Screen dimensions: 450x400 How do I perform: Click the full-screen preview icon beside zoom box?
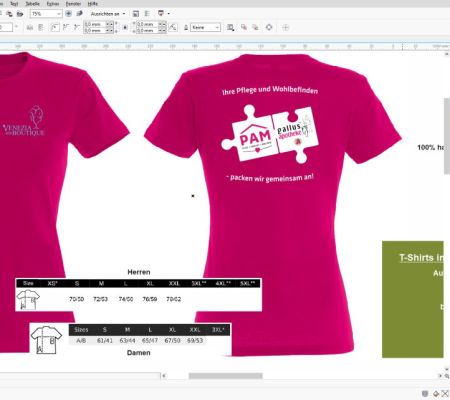click(x=68, y=14)
